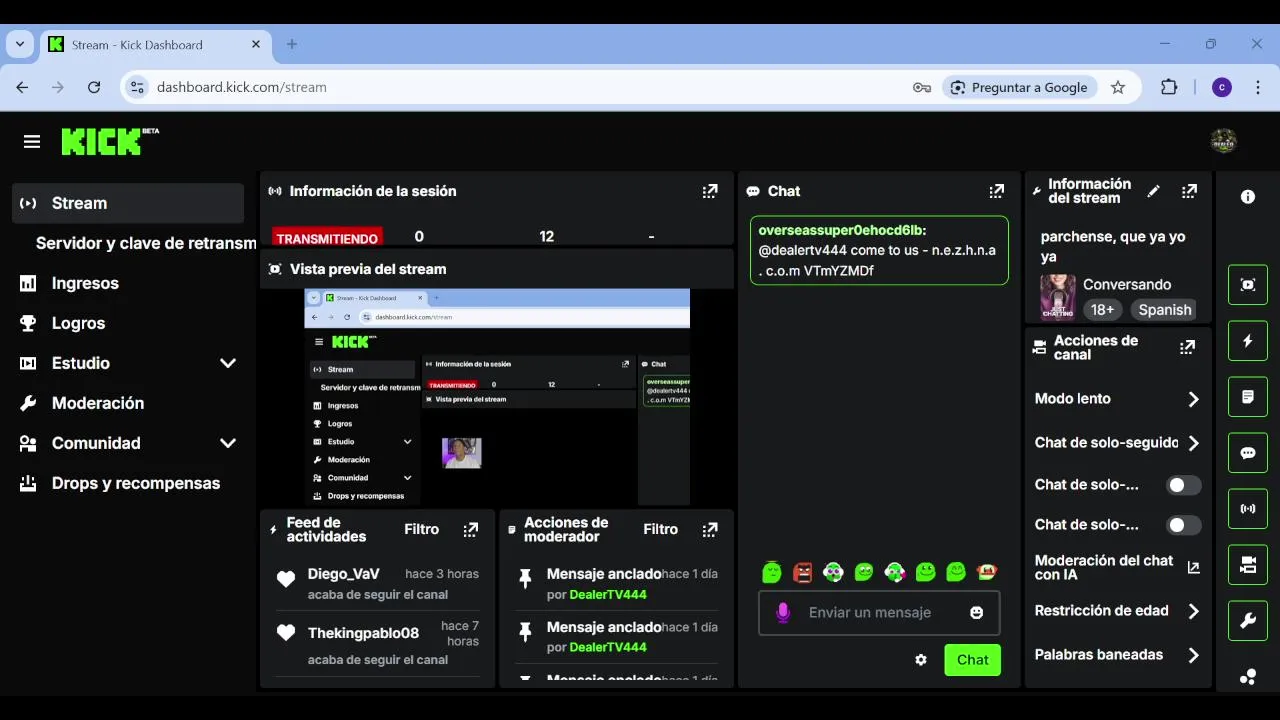This screenshot has width=1280, height=720.
Task: Toggle speech bubble chat widget in sidebar
Action: coord(1248,453)
